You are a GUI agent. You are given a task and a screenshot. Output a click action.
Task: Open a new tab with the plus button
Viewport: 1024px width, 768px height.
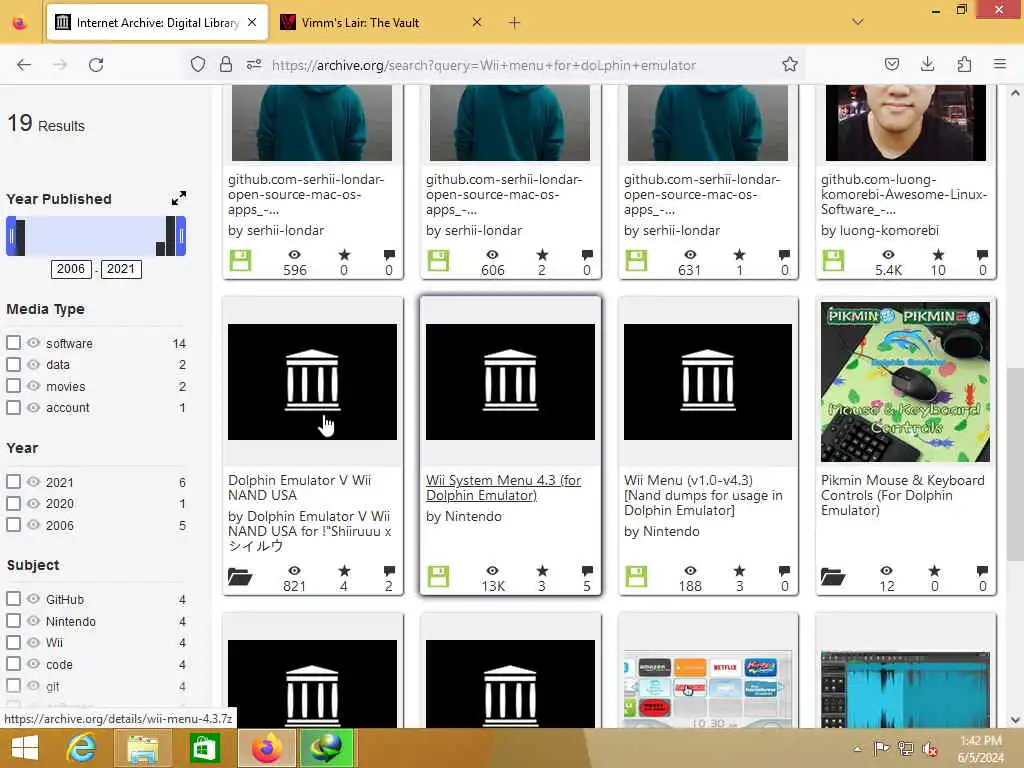tap(515, 23)
